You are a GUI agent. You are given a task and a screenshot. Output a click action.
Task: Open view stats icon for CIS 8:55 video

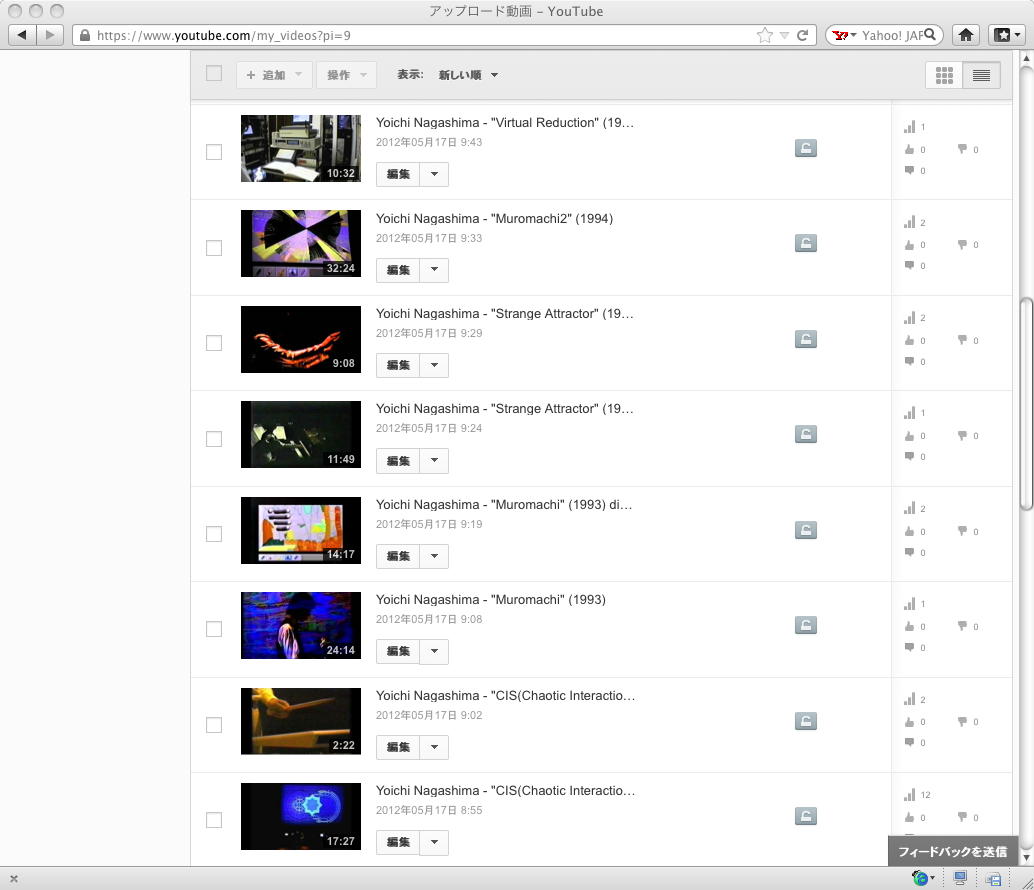click(x=909, y=794)
